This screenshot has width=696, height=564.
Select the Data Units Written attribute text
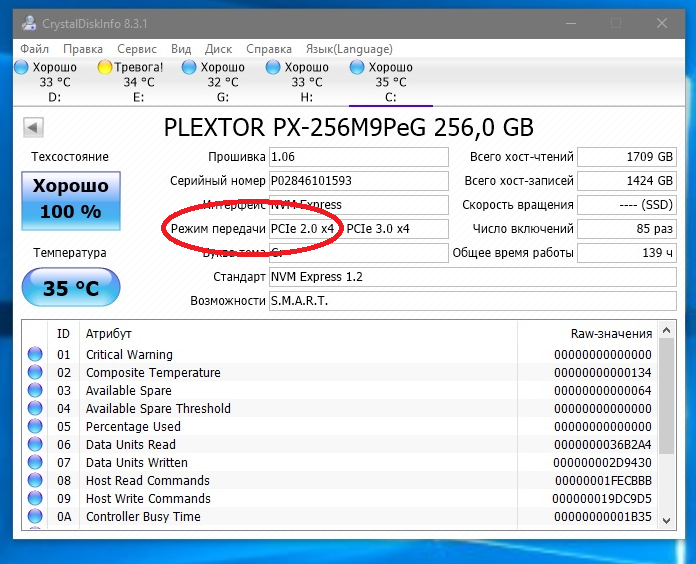(137, 462)
